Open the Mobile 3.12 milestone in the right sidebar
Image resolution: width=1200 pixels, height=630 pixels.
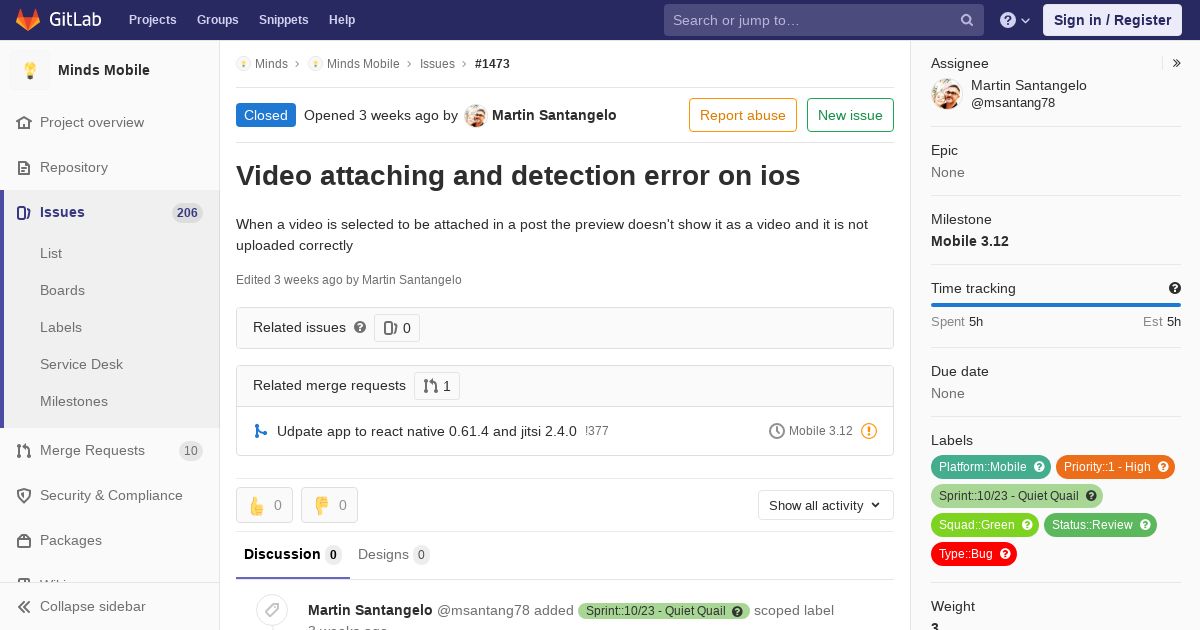pyautogui.click(x=970, y=241)
